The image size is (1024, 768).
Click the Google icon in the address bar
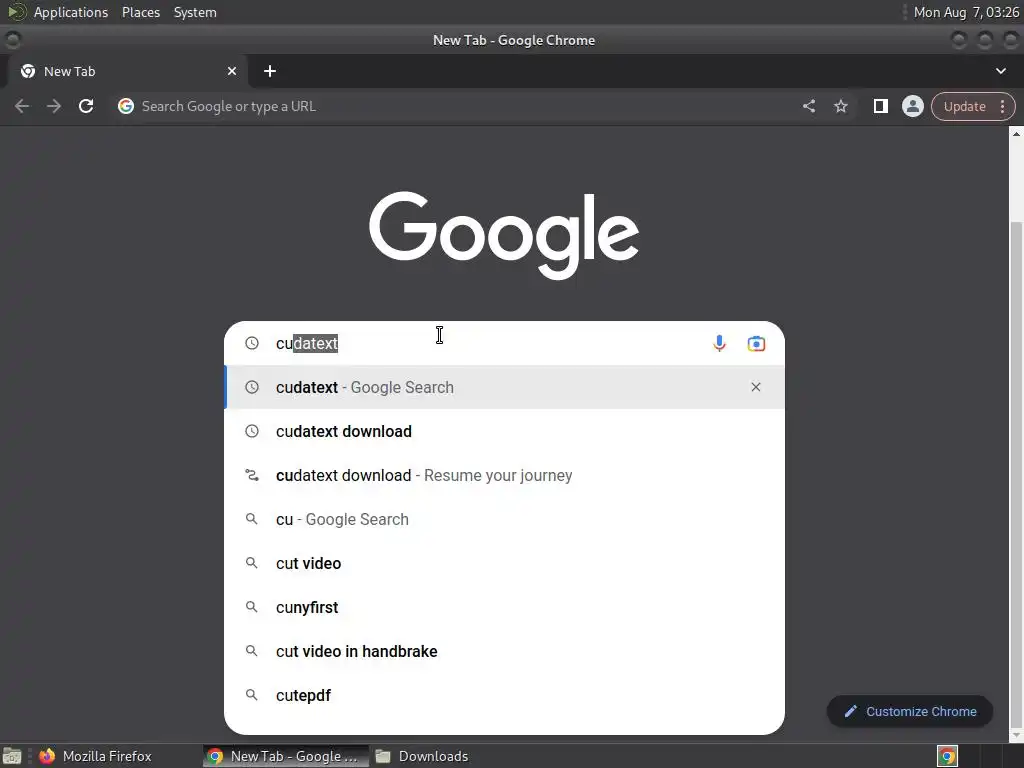[x=126, y=106]
